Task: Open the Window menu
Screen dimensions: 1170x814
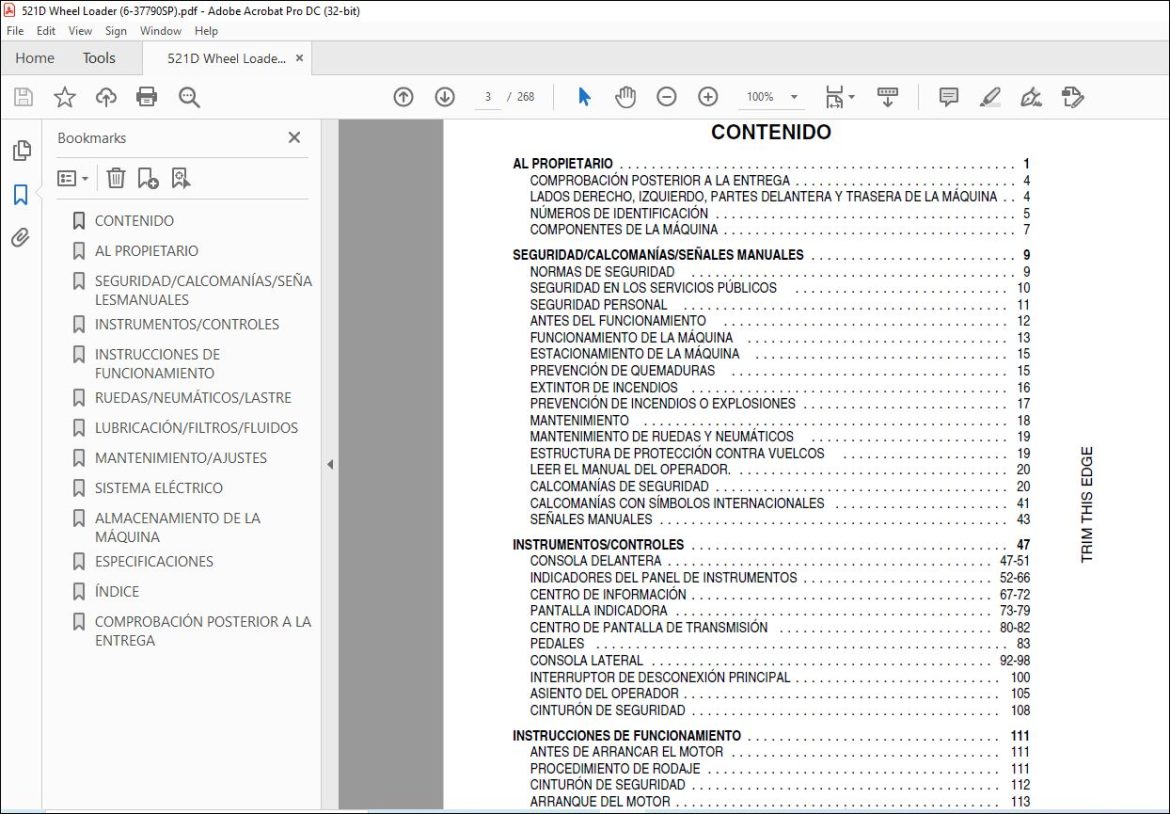Action: pos(160,31)
